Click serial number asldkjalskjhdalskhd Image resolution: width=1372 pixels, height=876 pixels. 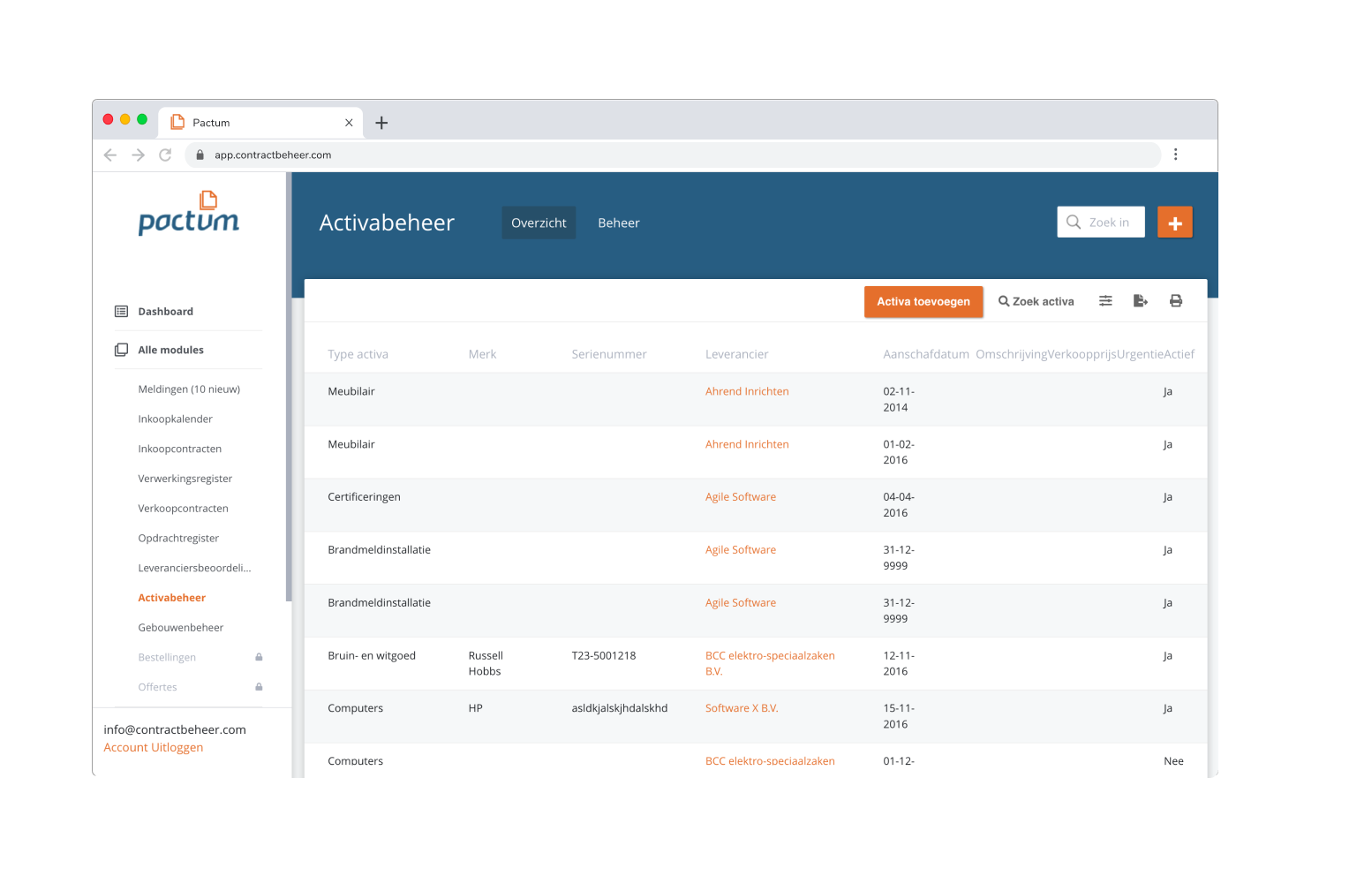620,708
